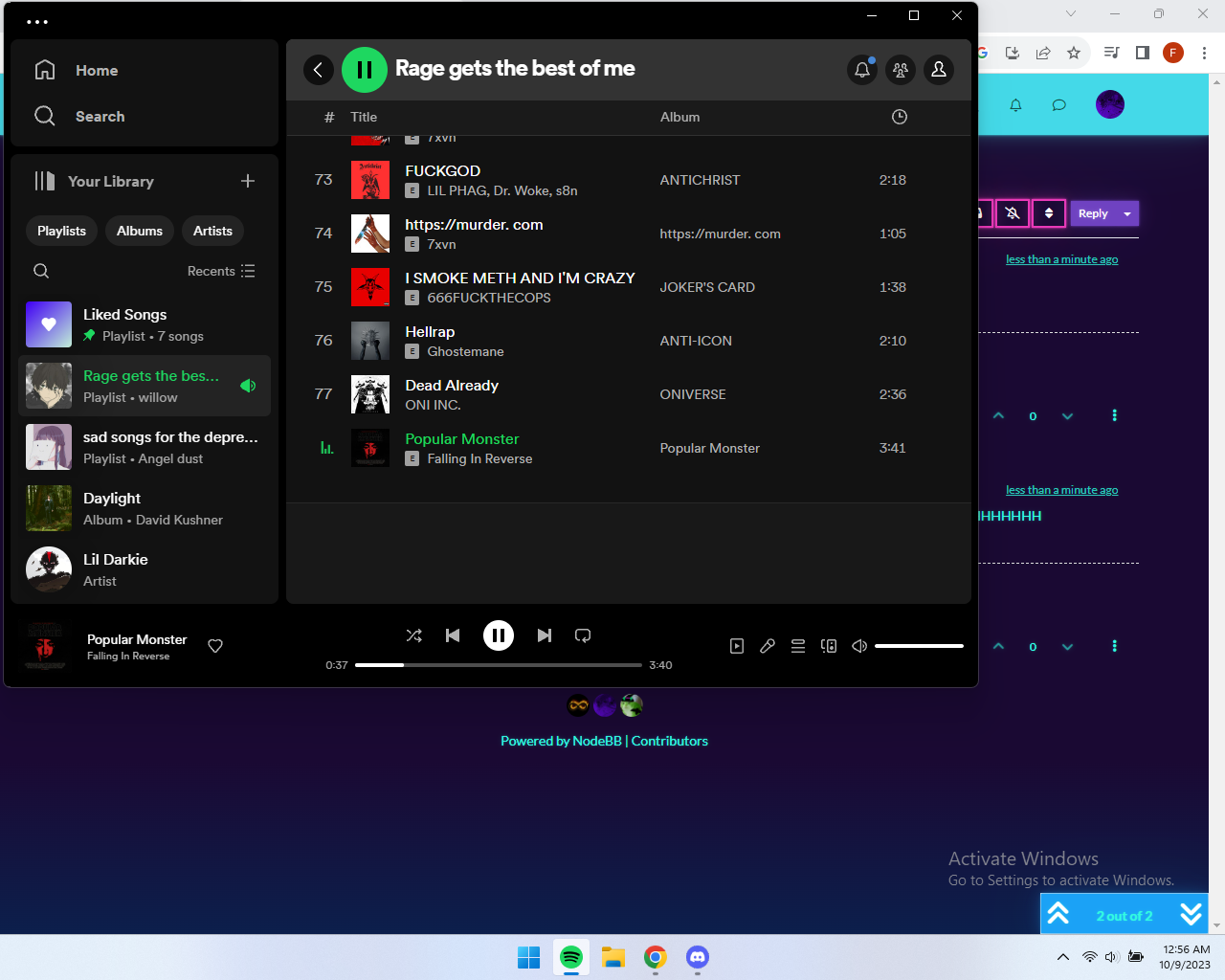This screenshot has width=1225, height=980.
Task: Open Daylight album by David Kushner
Action: [x=145, y=508]
